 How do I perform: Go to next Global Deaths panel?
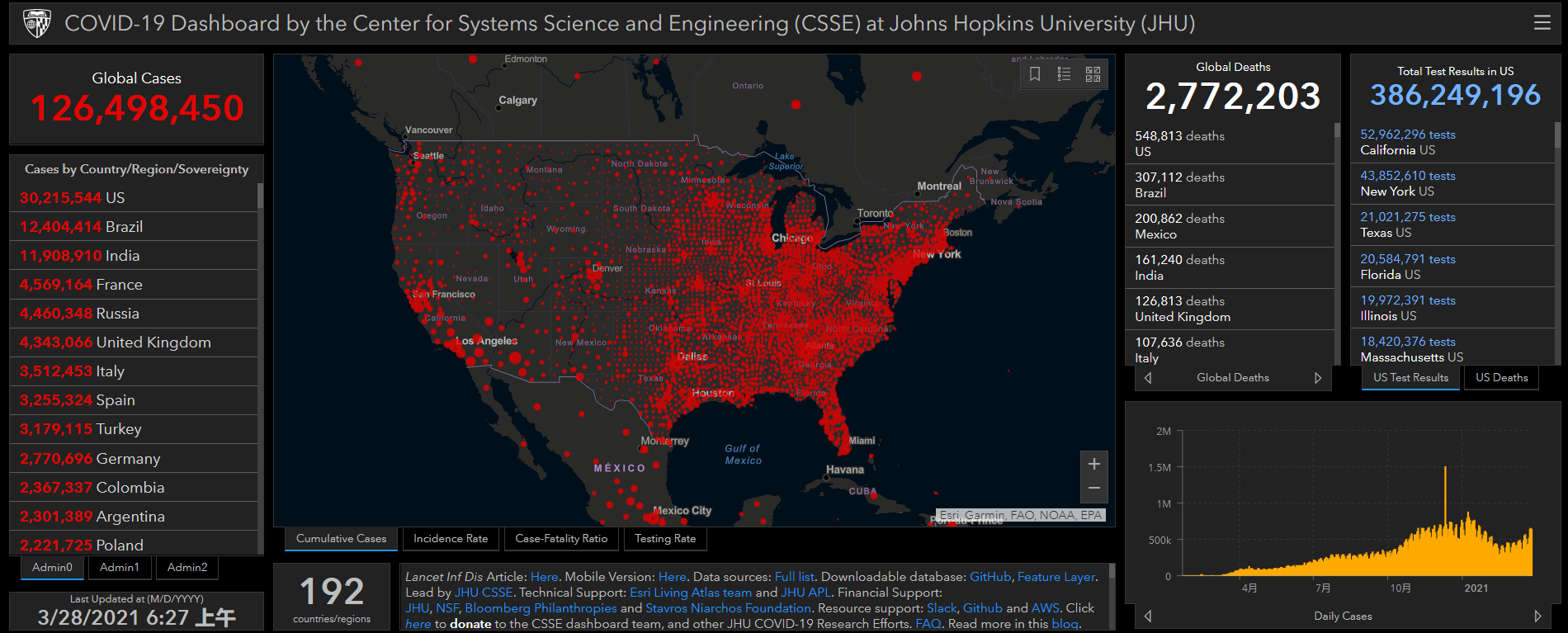pyautogui.click(x=1318, y=378)
